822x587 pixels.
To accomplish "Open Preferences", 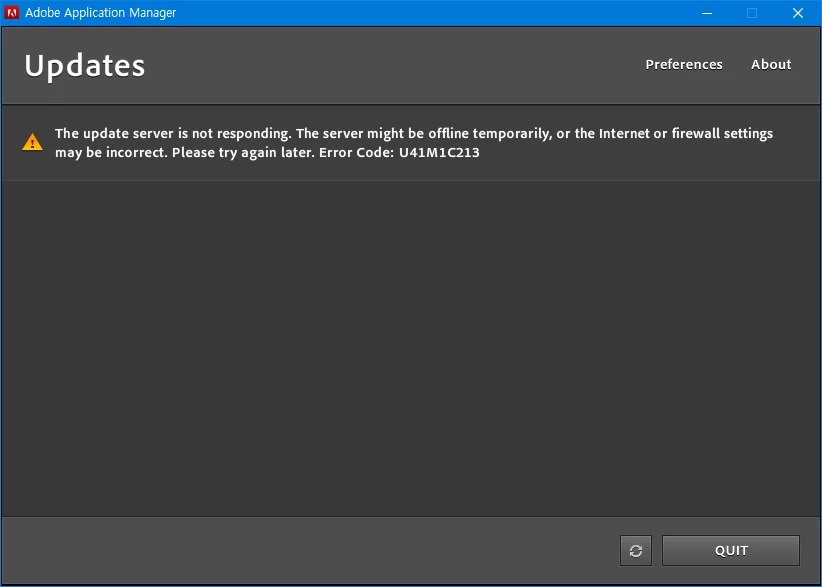I will pos(684,64).
